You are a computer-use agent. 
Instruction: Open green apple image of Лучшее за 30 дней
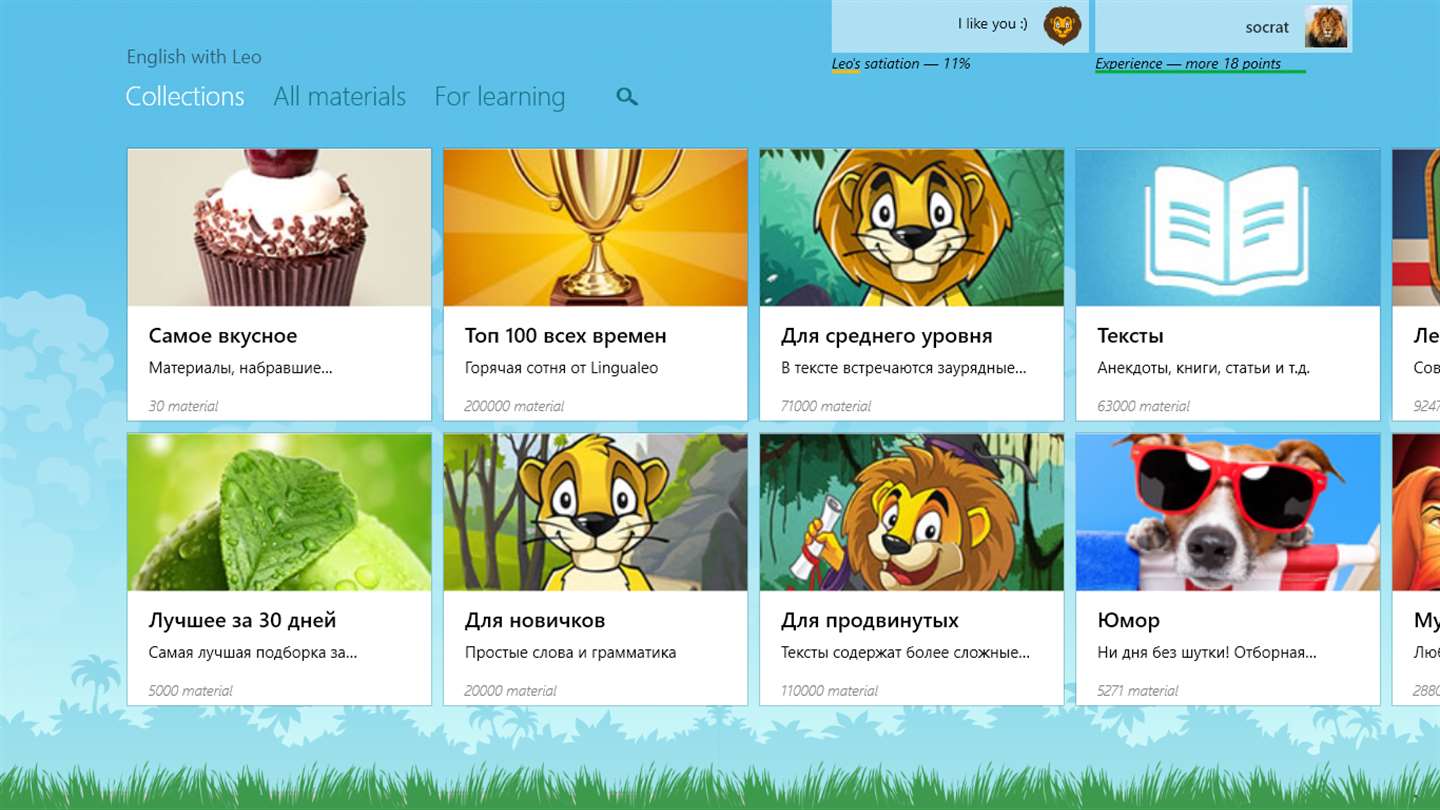coord(280,512)
